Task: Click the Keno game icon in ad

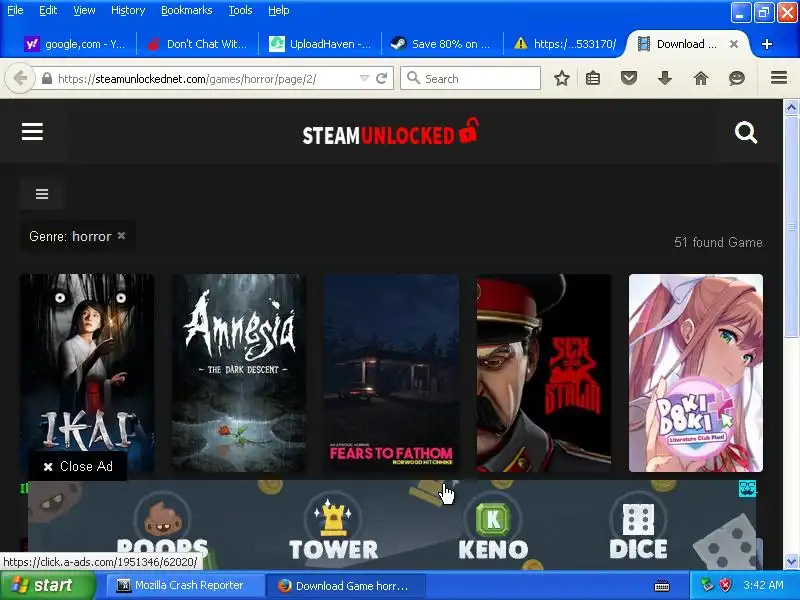Action: [x=492, y=518]
